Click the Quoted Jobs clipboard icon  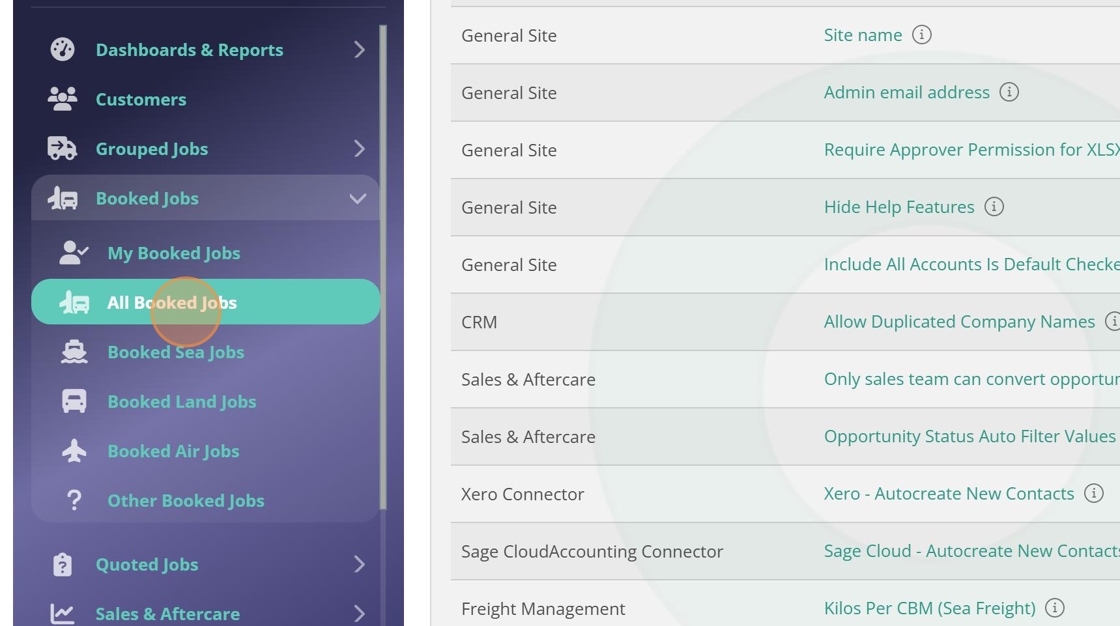click(62, 565)
